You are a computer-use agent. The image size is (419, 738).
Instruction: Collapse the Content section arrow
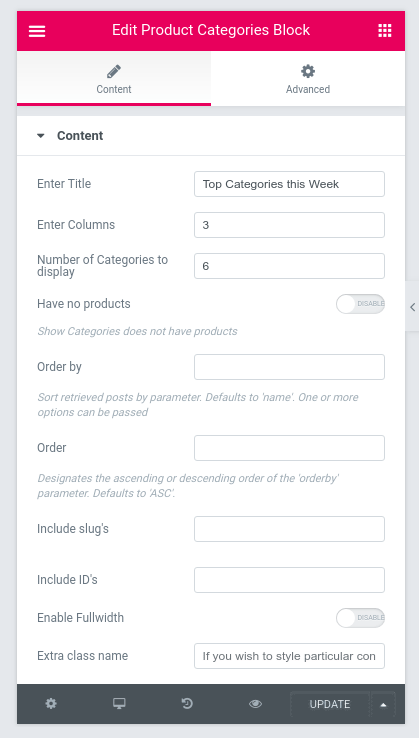click(40, 136)
